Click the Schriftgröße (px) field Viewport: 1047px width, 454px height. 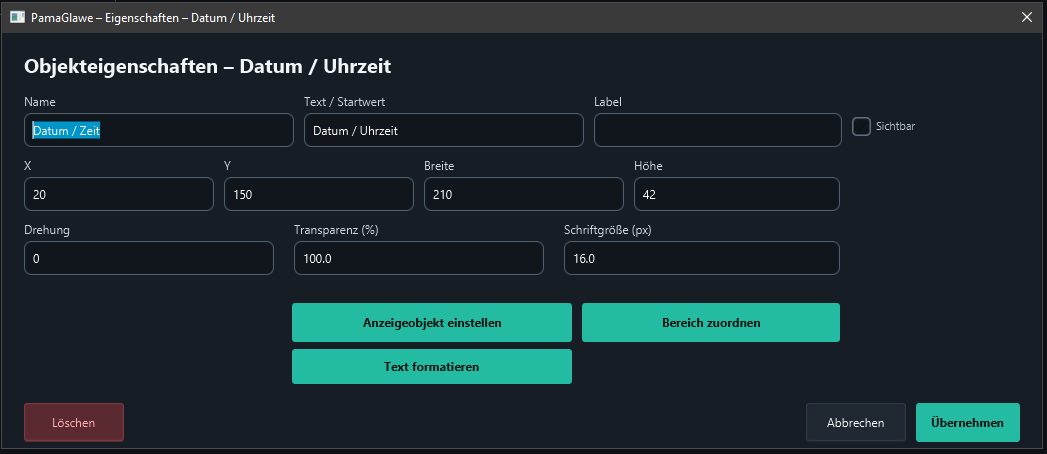coord(702,258)
